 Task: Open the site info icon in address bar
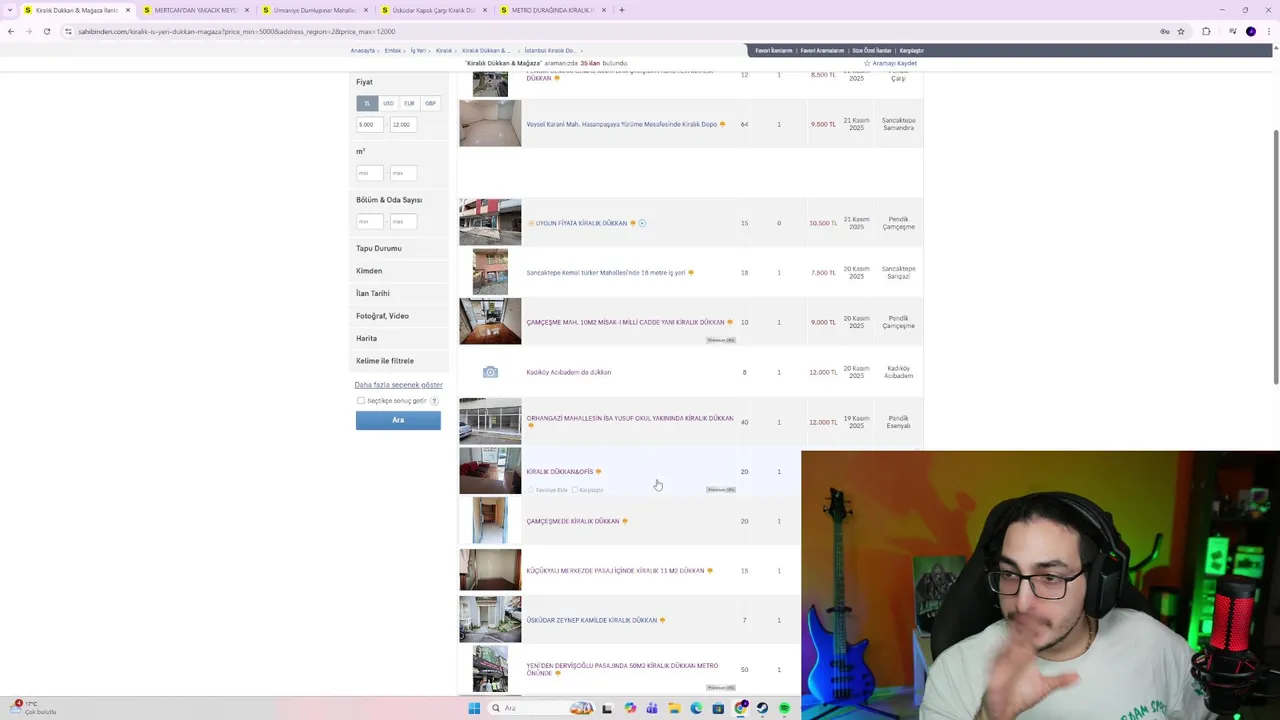click(68, 31)
